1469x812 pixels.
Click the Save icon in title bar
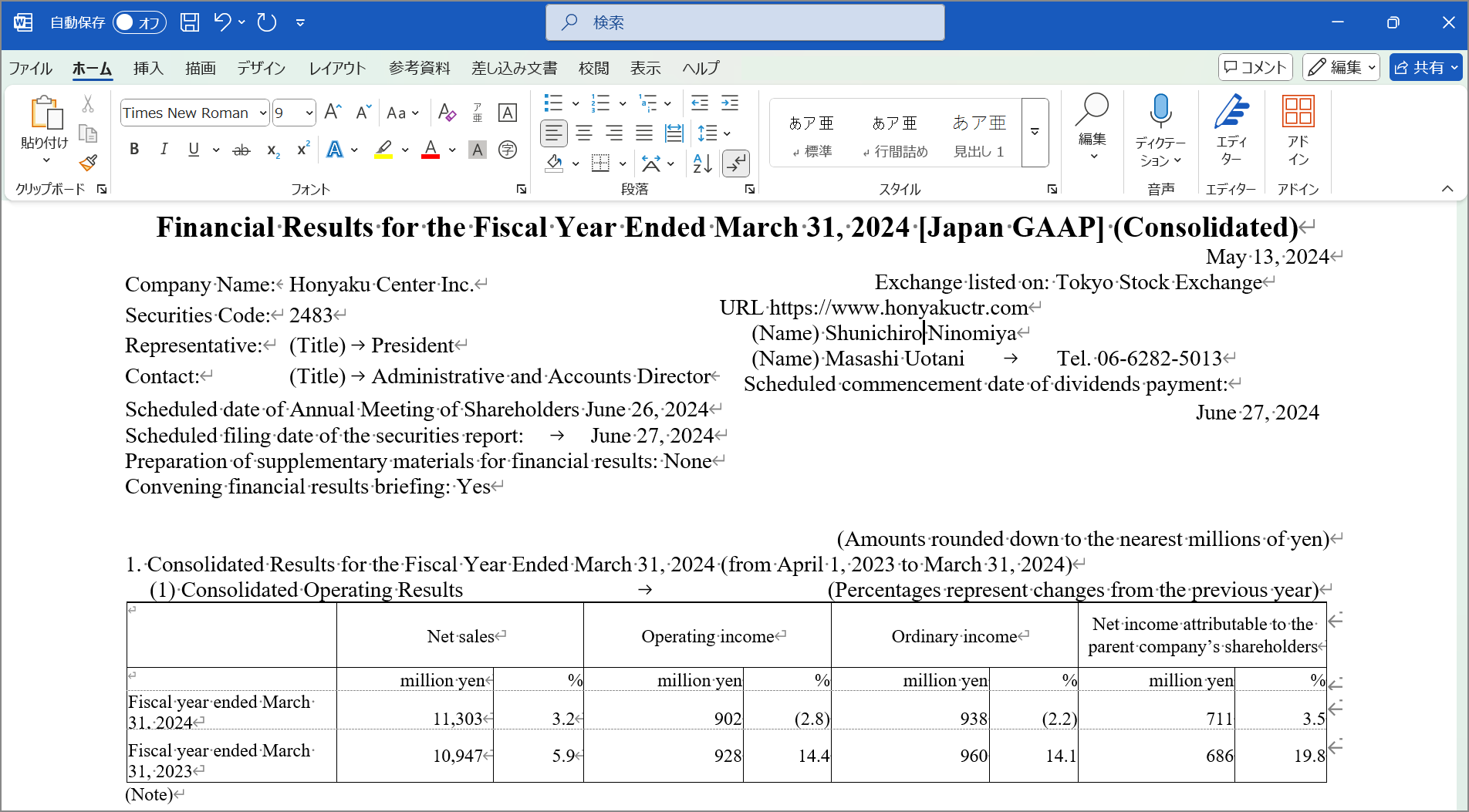tap(190, 22)
